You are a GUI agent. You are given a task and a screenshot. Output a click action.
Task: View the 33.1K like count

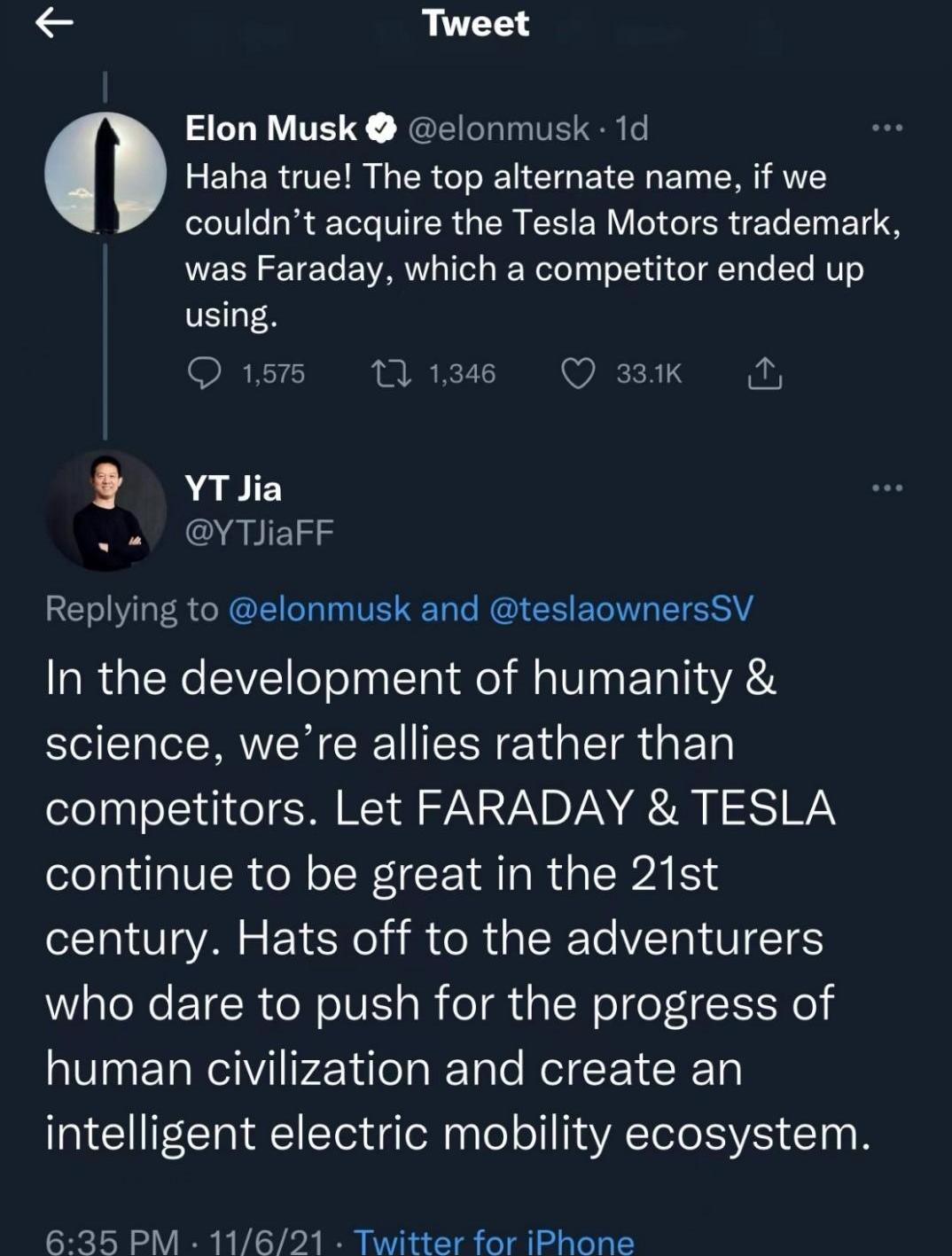click(648, 373)
